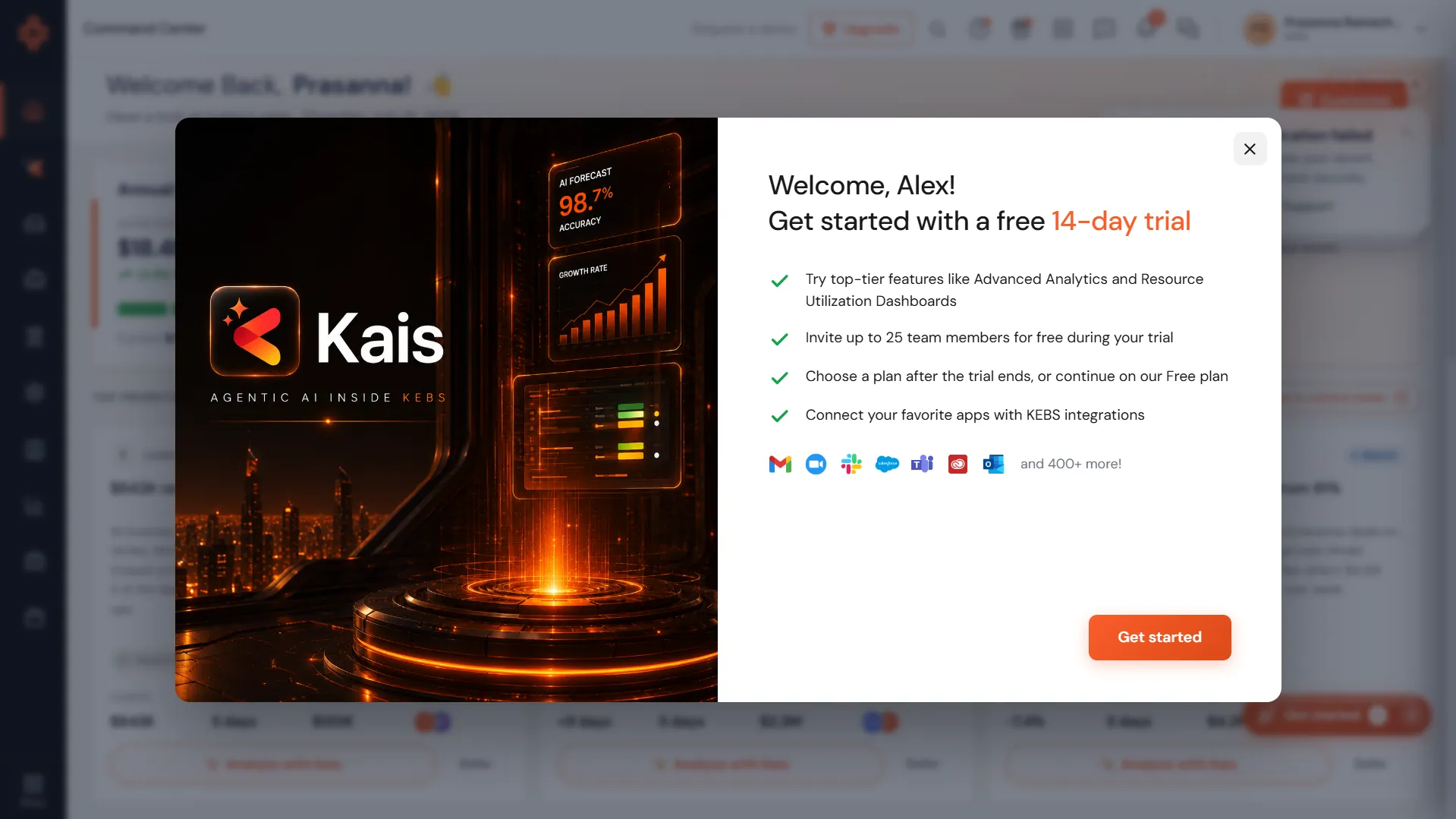Click the Zoom integration icon

coord(816,464)
